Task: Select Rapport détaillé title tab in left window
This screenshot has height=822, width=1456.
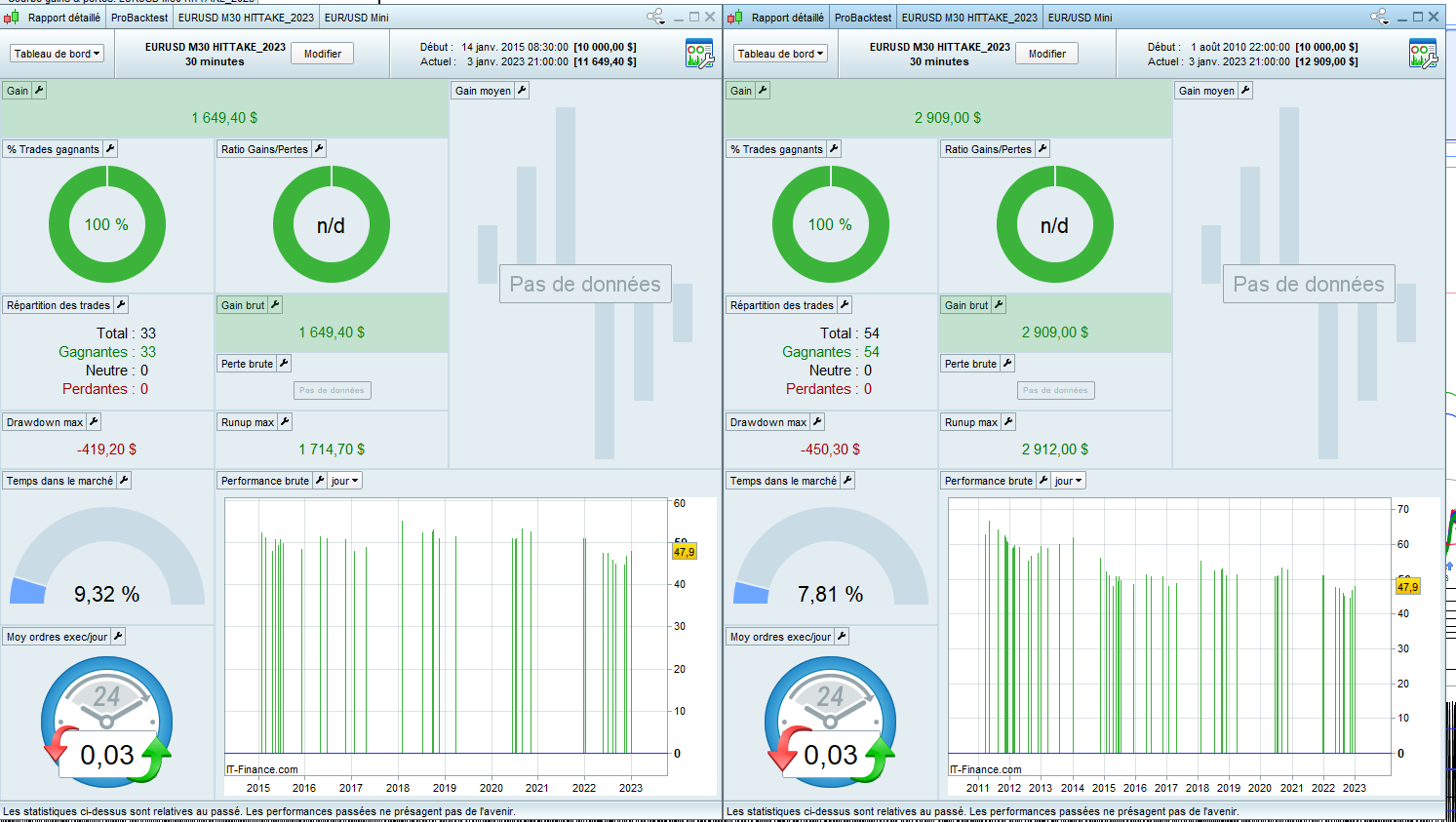Action: (64, 18)
